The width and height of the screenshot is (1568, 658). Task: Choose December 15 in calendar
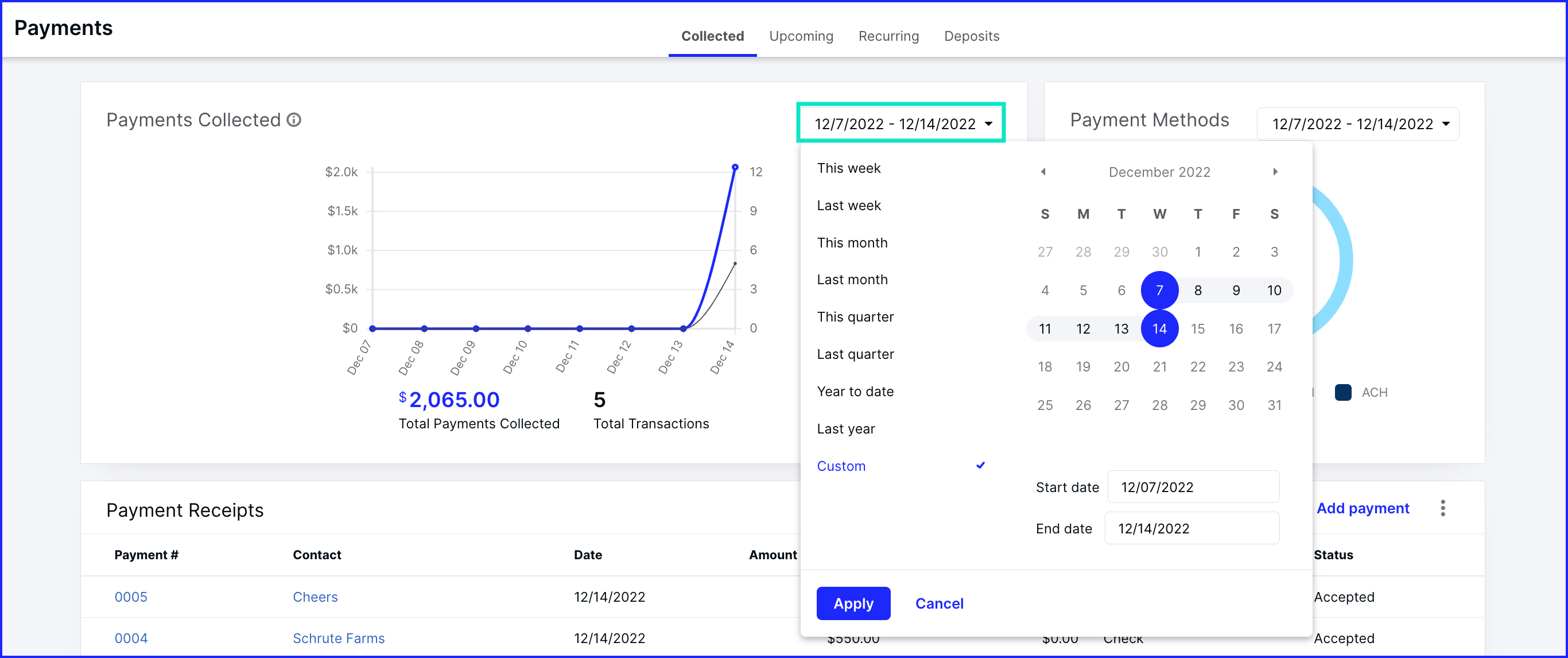pos(1197,328)
